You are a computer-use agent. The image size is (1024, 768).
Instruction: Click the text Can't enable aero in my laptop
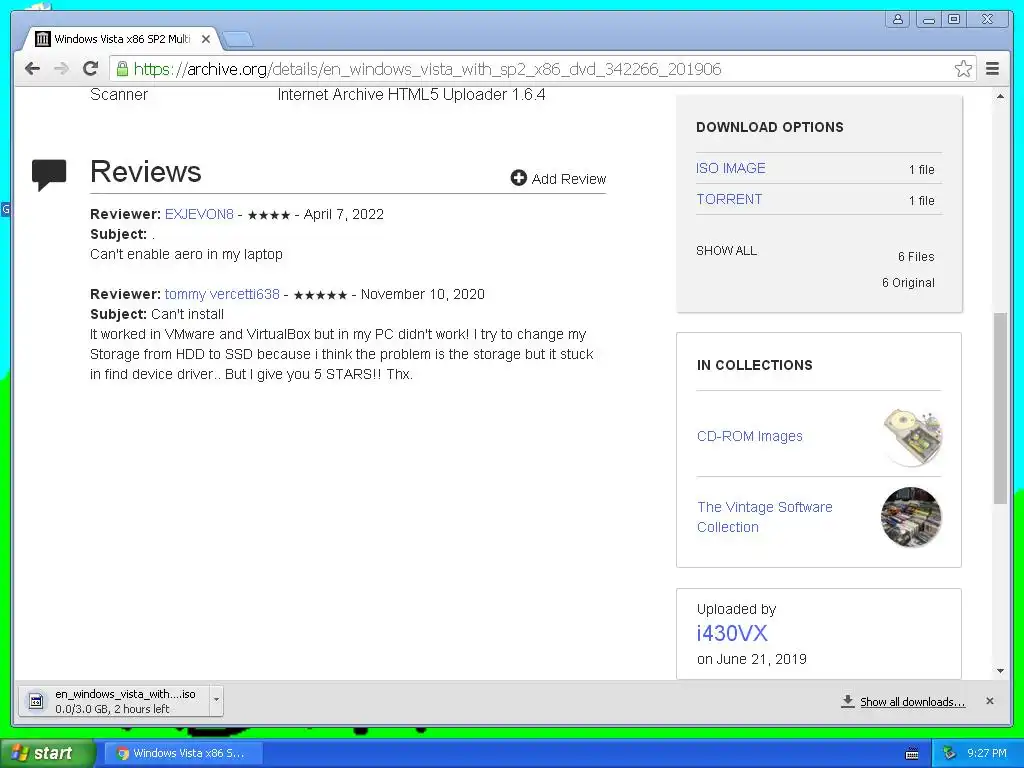(x=186, y=254)
